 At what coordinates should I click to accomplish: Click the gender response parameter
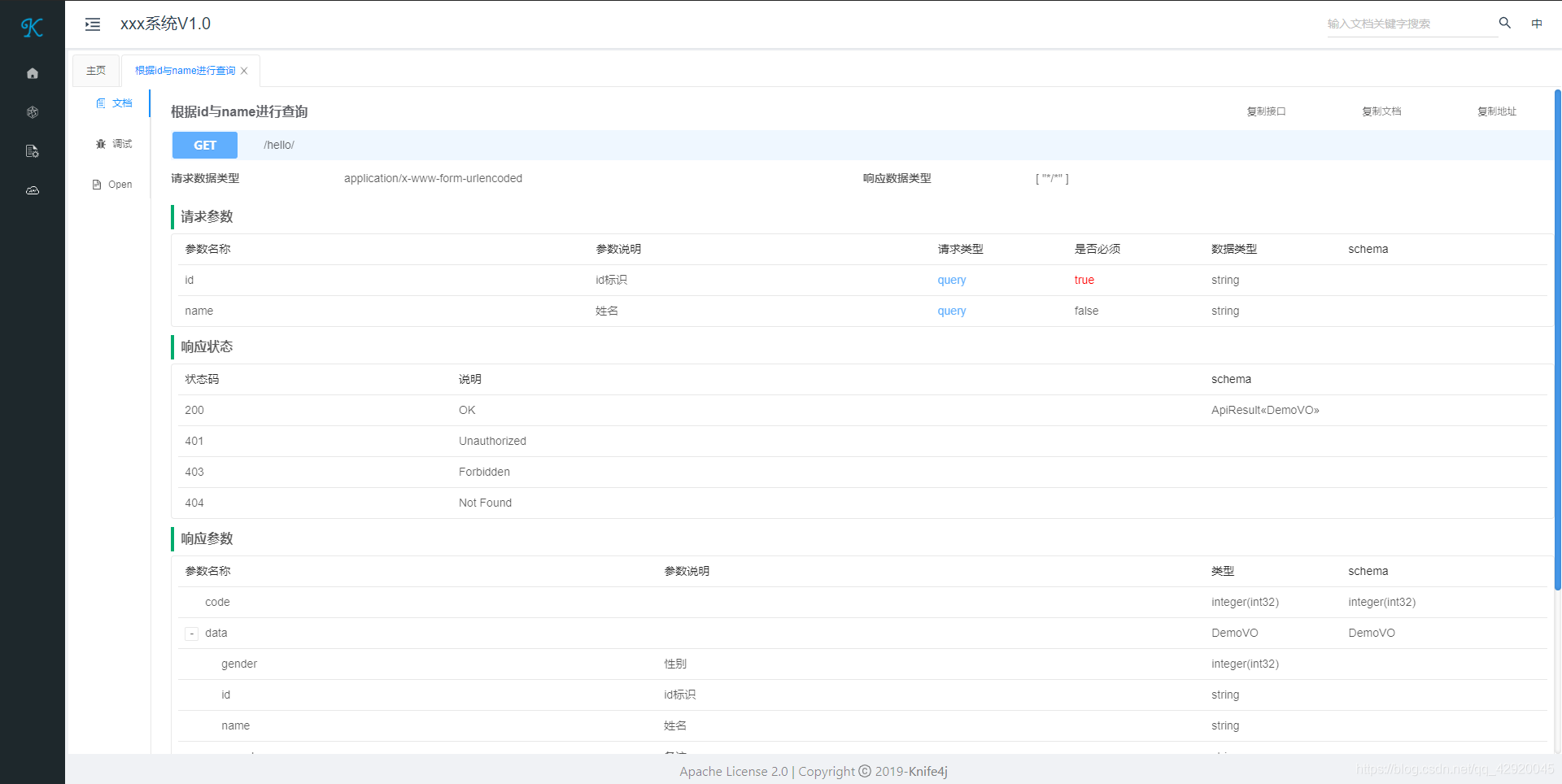(239, 664)
